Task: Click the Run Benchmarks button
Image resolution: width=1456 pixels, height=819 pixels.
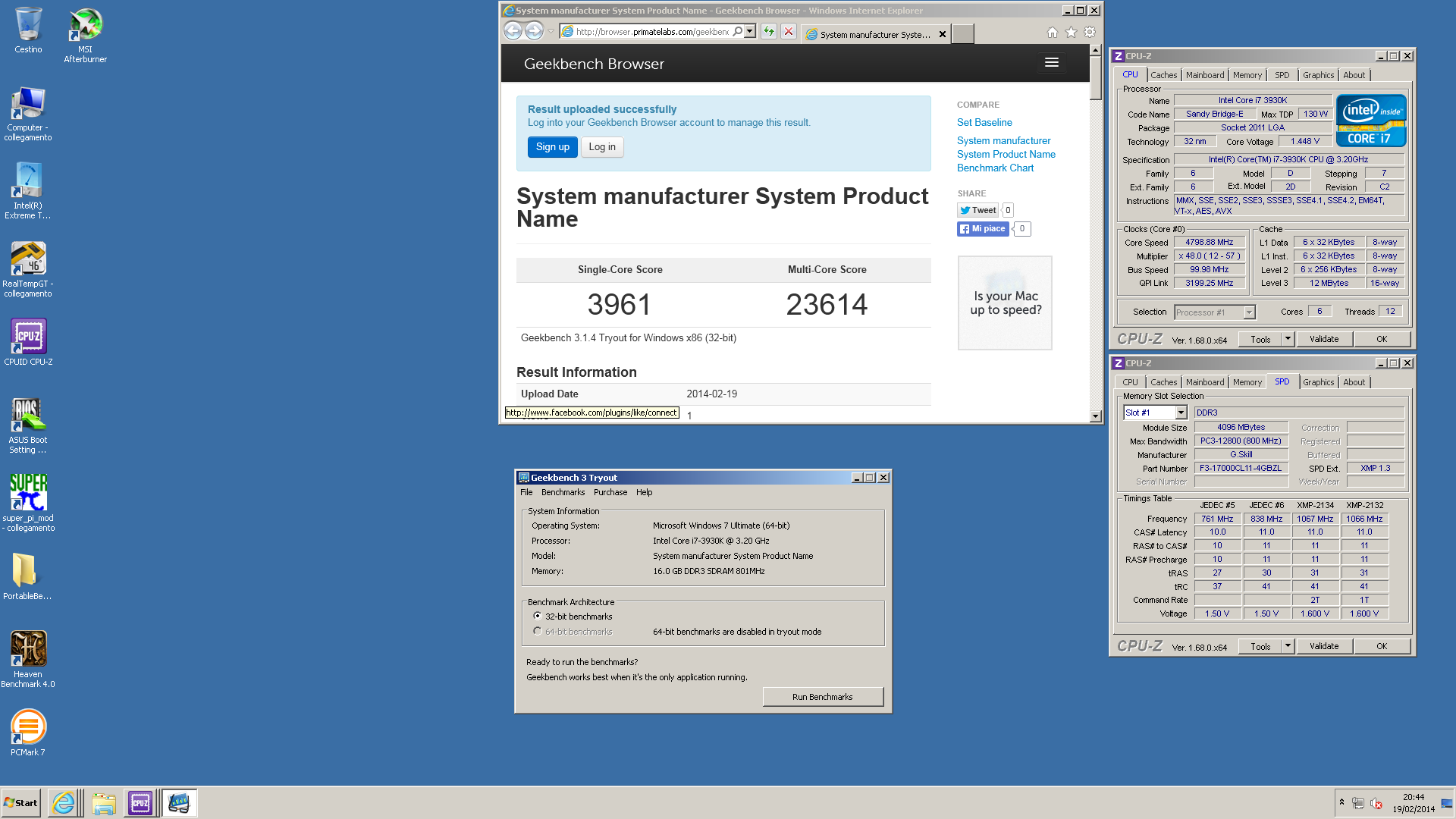Action: [823, 697]
